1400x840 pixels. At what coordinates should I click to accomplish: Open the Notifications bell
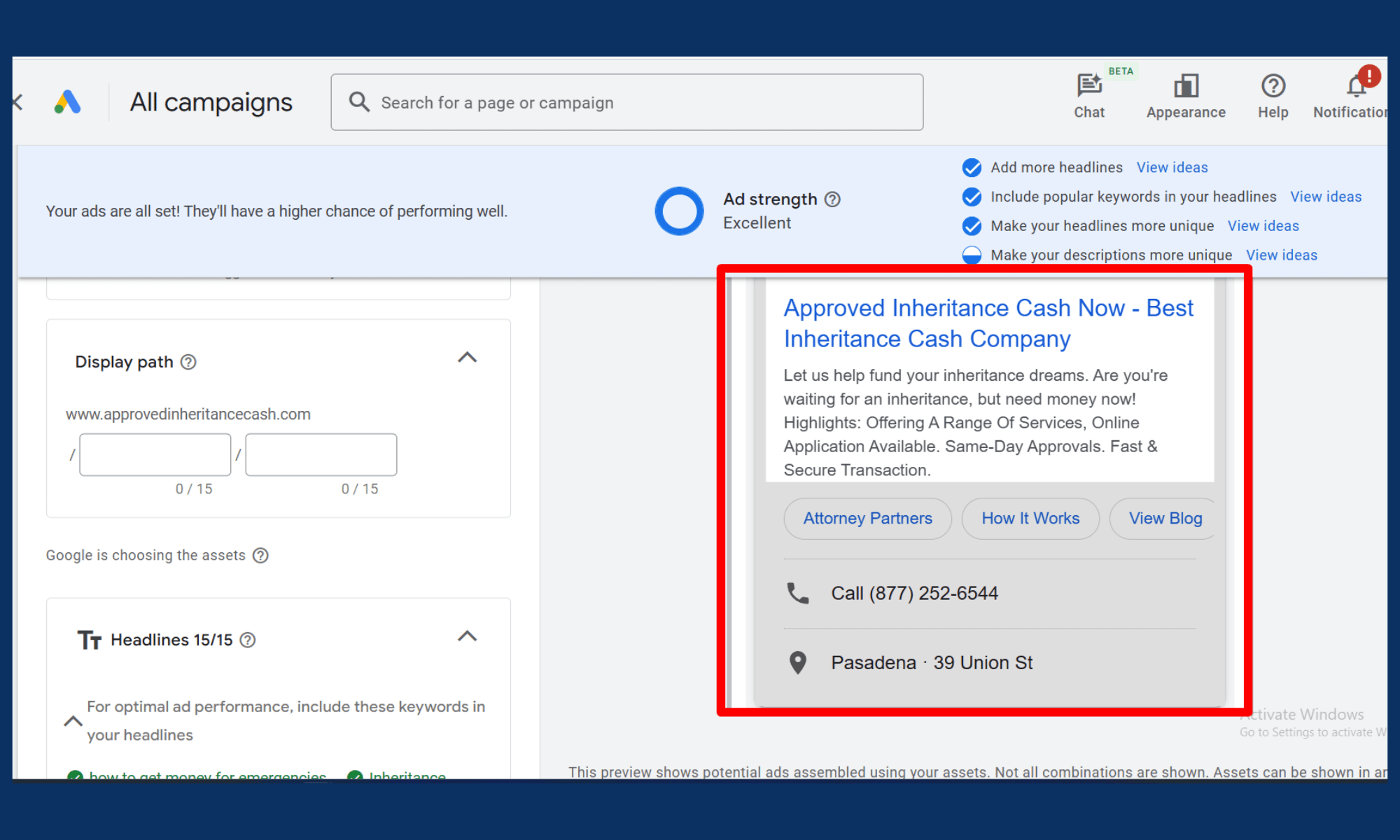point(1352,96)
